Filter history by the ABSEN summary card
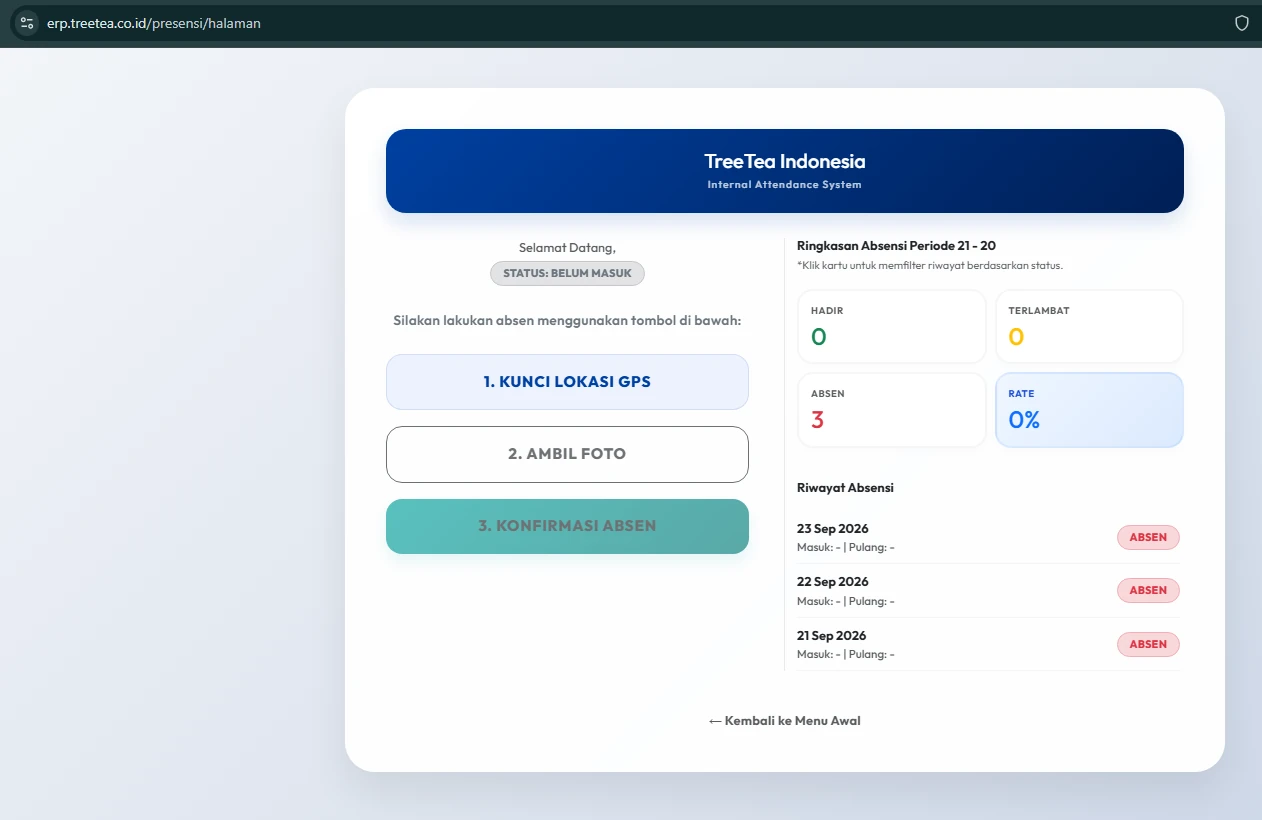Screen dimensions: 1262x820 pos(892,410)
